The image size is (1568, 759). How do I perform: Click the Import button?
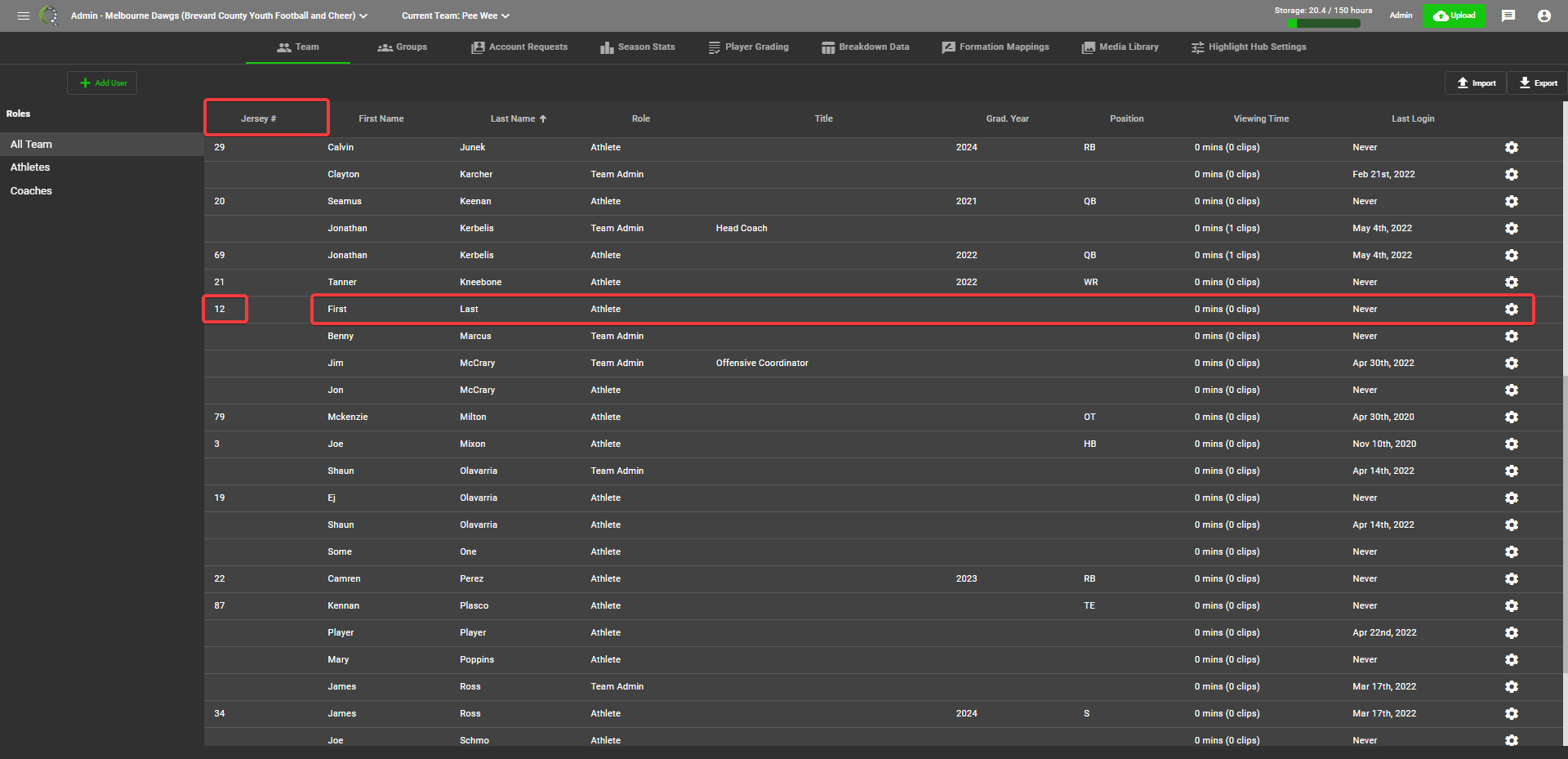1476,83
